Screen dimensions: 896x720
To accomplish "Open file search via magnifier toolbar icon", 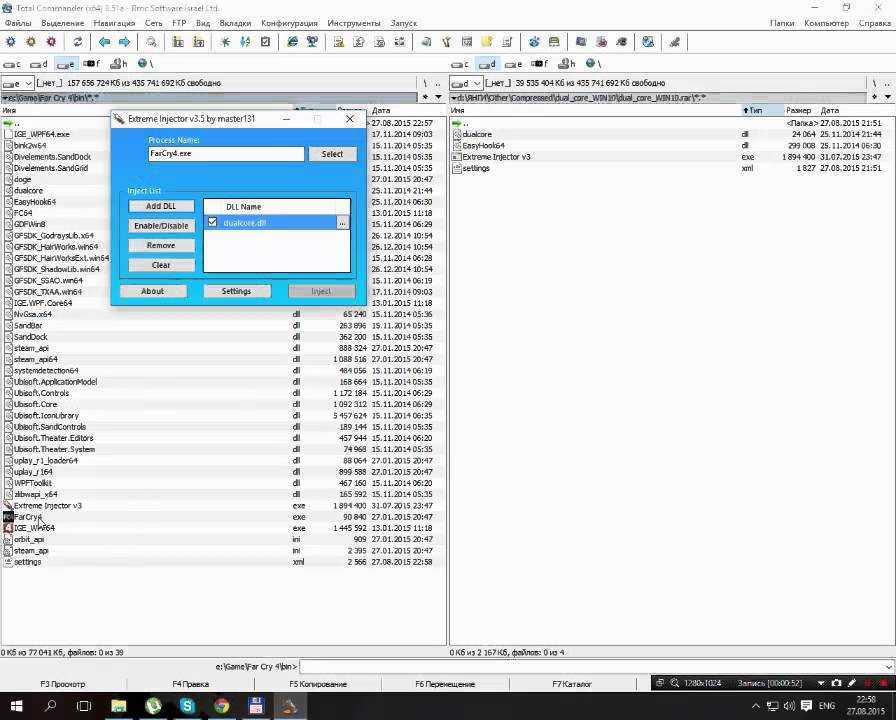I will pos(151,42).
